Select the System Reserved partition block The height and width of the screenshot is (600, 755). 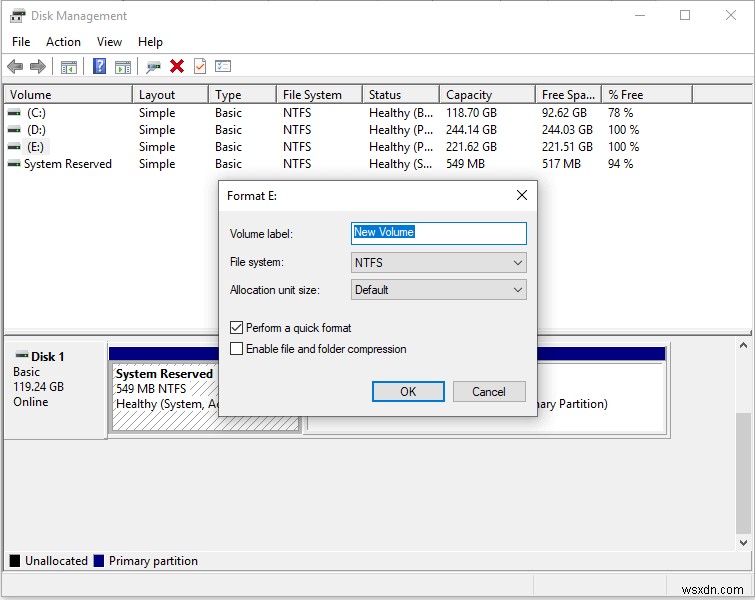206,397
